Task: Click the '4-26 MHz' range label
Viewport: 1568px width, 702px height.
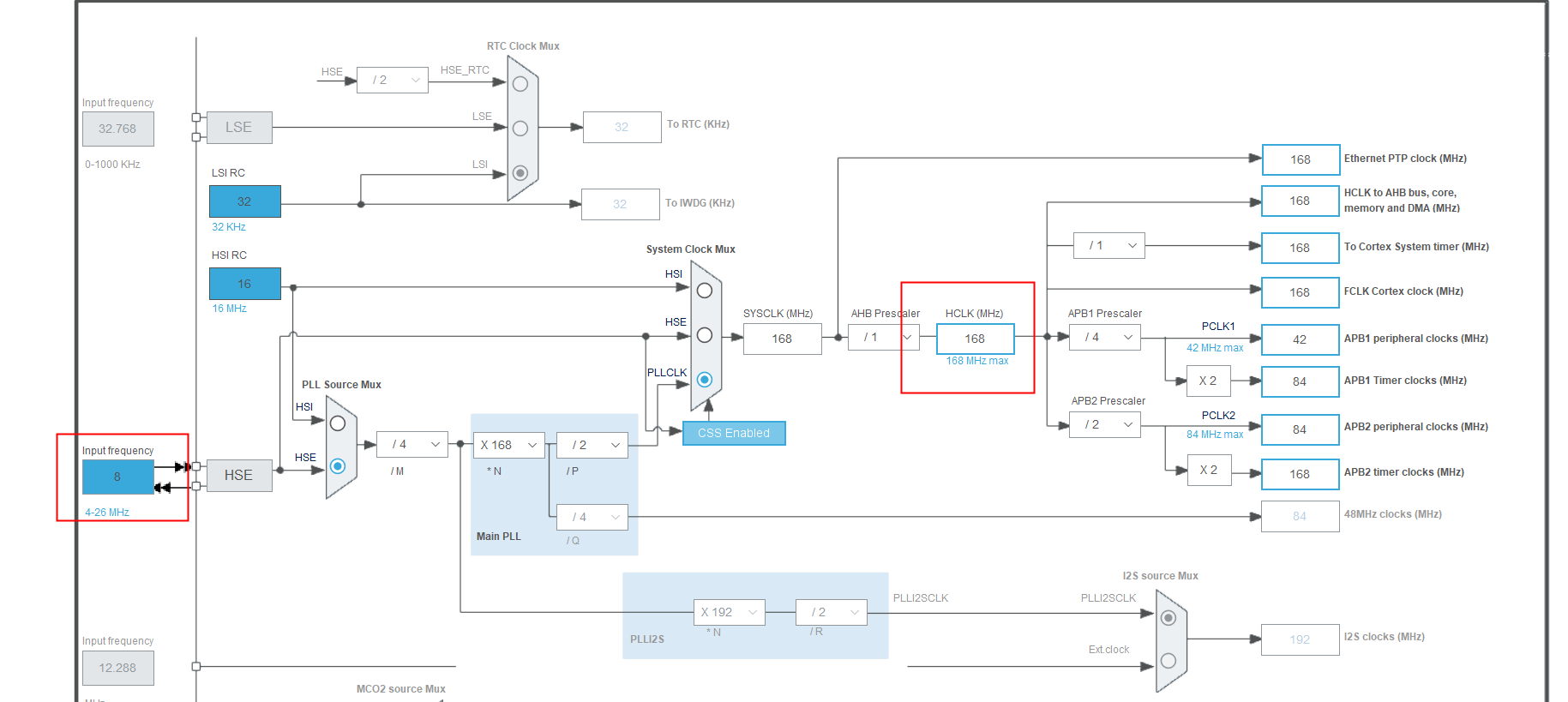Action: (x=107, y=513)
